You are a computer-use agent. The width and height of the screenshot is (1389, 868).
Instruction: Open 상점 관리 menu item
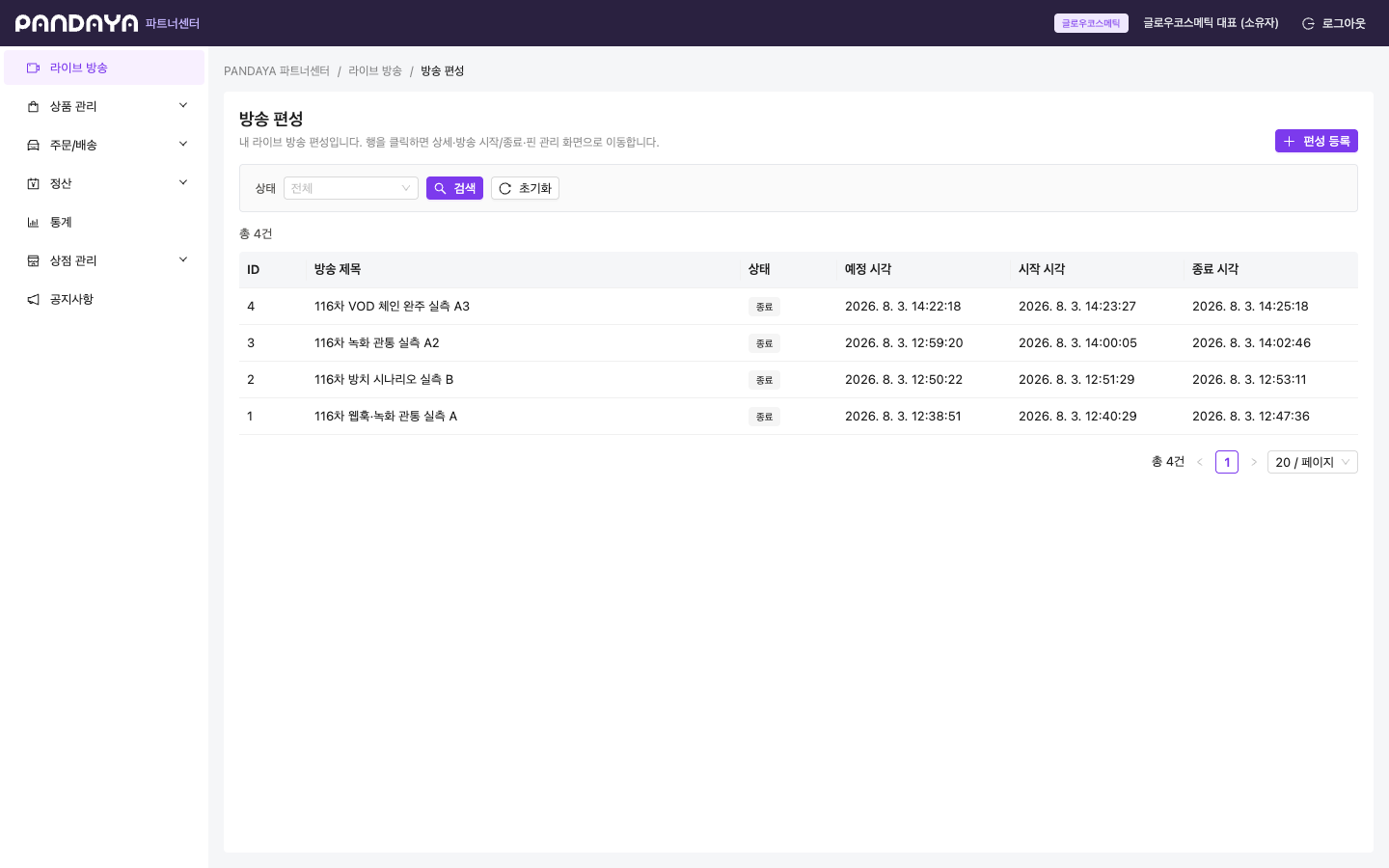(x=104, y=260)
